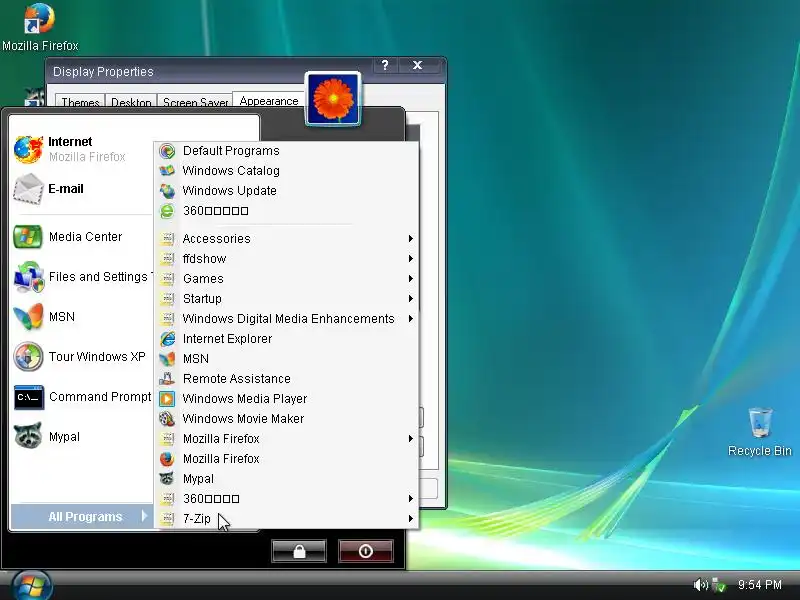Expand the Games submenu arrow

(410, 279)
